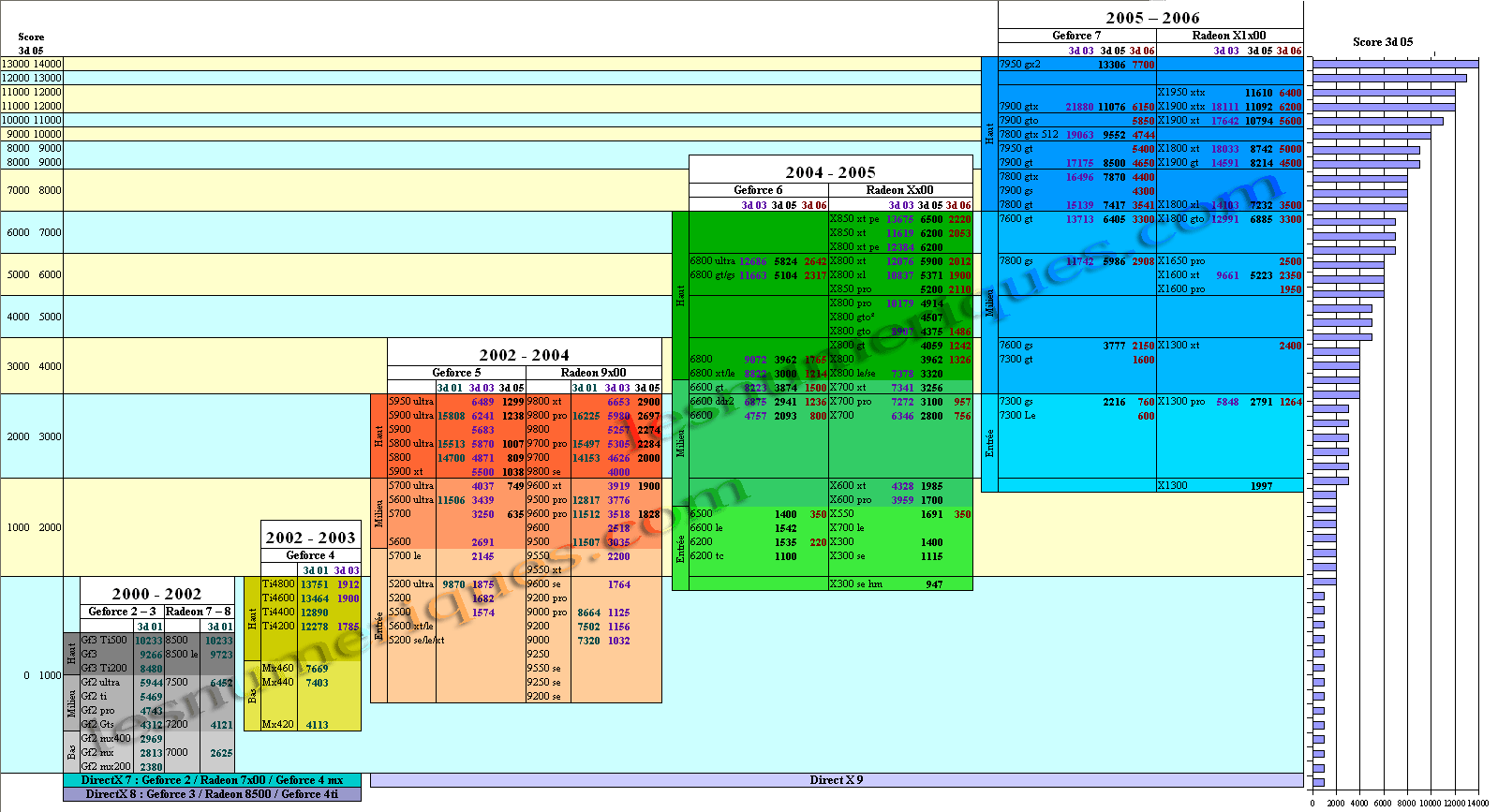The width and height of the screenshot is (1498, 812).
Task: Click the "Geforce 2 – 3" column header
Action: (x=122, y=612)
